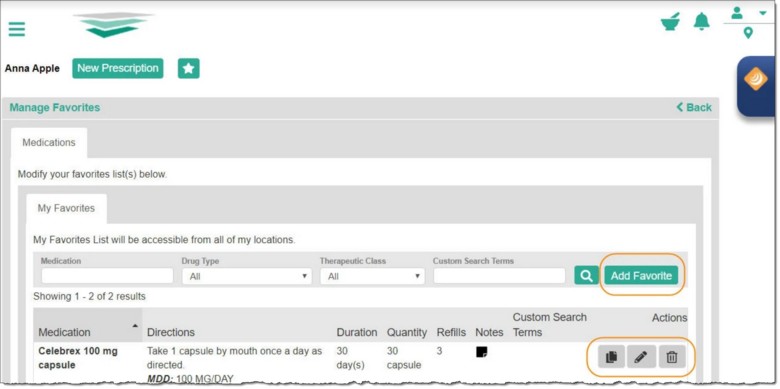The image size is (780, 389).
Task: Click the Notes column header
Action: point(489,332)
